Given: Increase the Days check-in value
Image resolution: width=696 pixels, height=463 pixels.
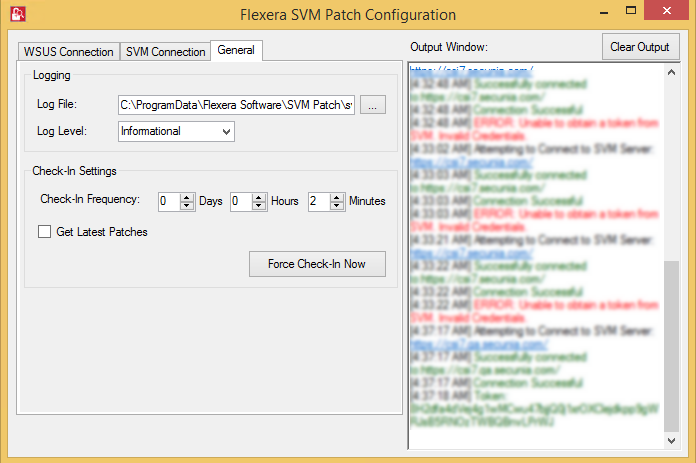Looking at the screenshot, I should pos(187,197).
